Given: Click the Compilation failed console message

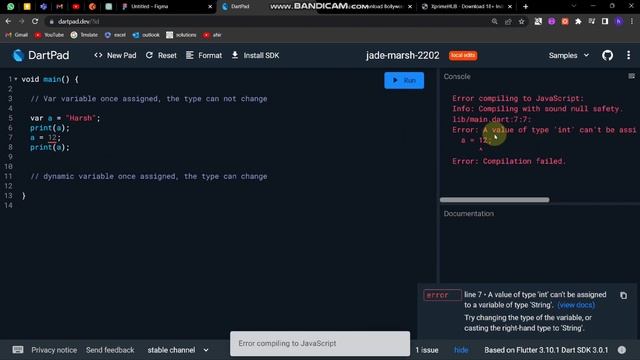Looking at the screenshot, I should click(x=509, y=161).
